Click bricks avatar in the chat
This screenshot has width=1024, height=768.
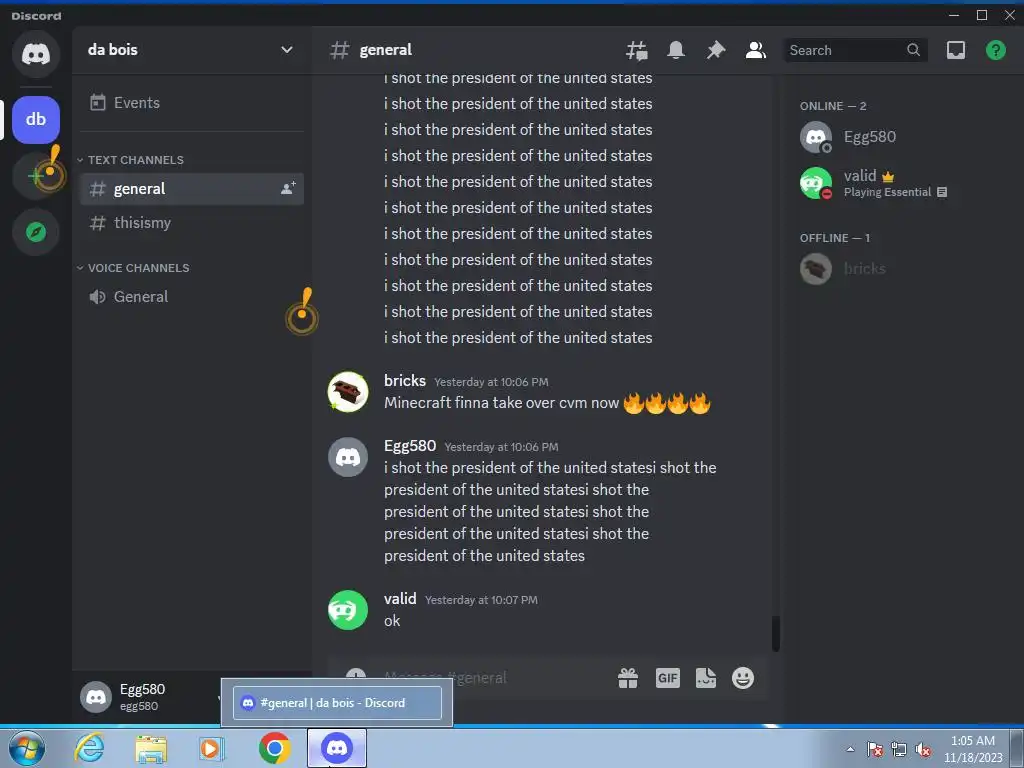(x=347, y=392)
